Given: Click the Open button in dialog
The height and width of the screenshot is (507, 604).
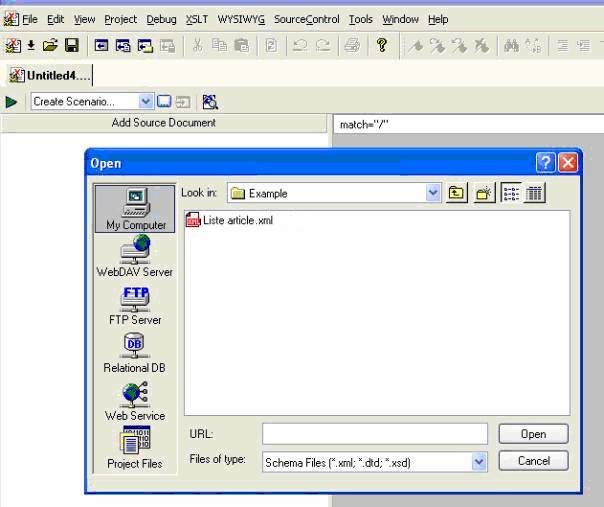Looking at the screenshot, I should (x=533, y=434).
